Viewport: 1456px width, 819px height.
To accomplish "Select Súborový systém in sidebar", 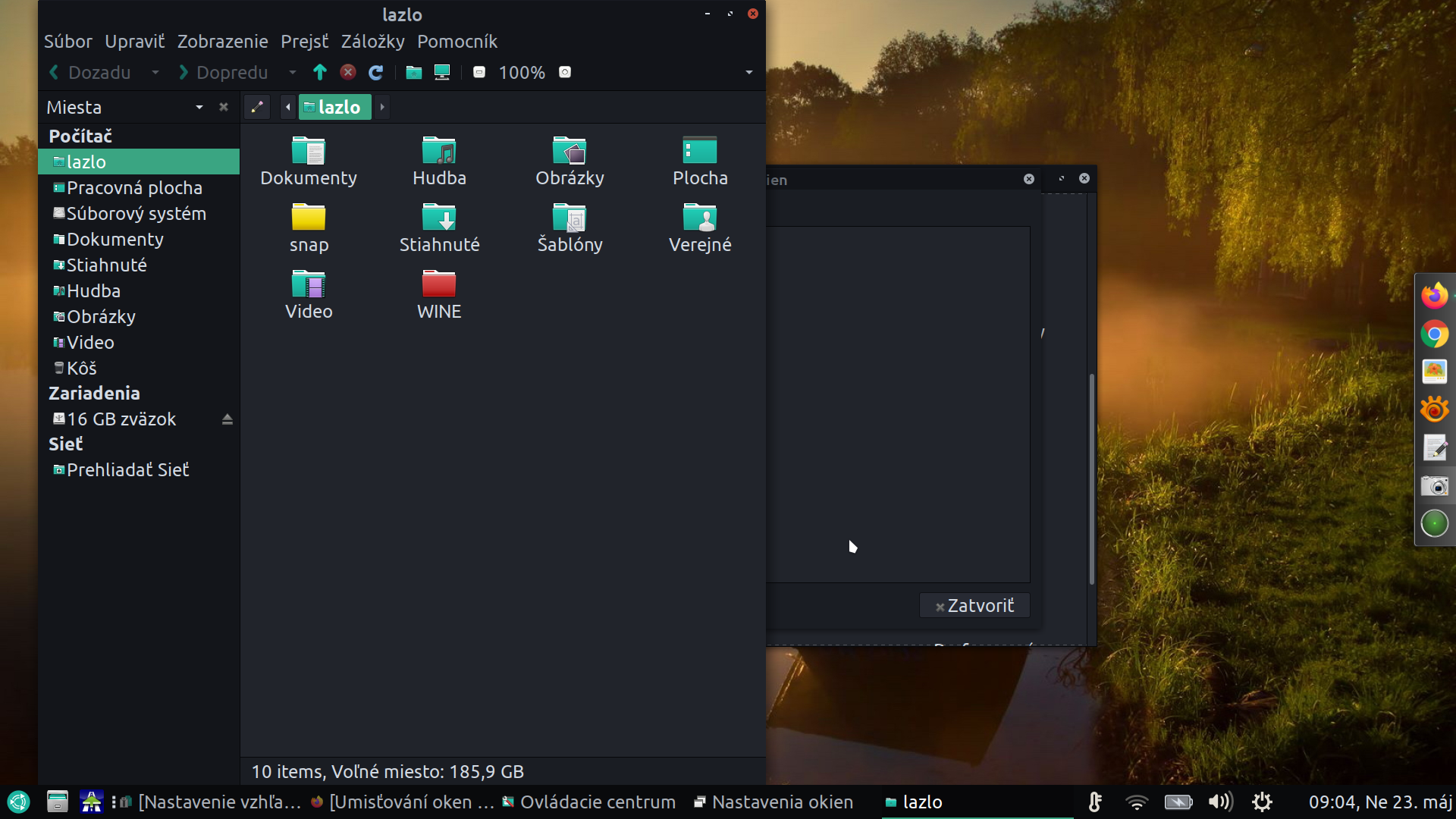I will 136,213.
